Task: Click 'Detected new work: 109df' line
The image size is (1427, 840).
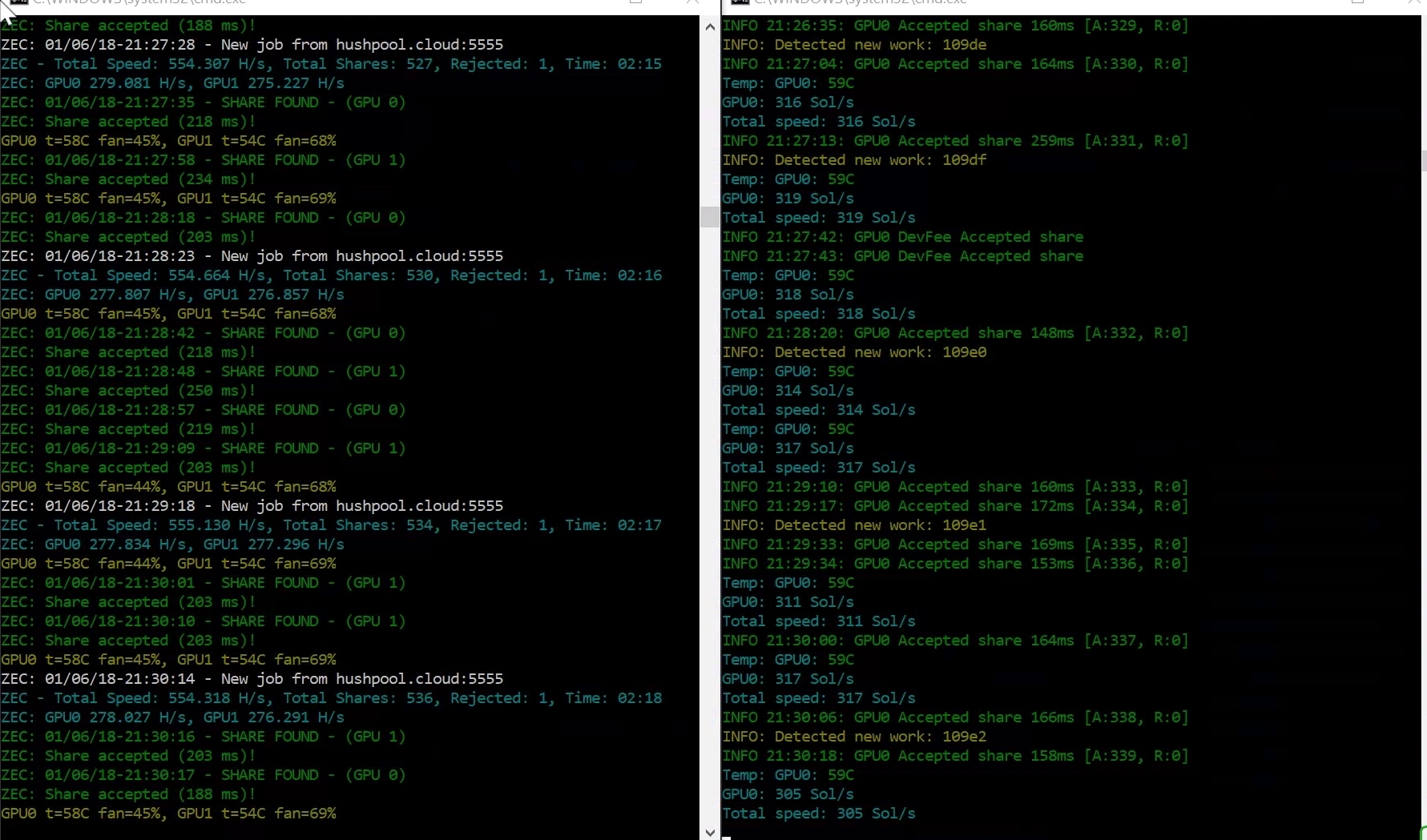Action: coord(855,160)
